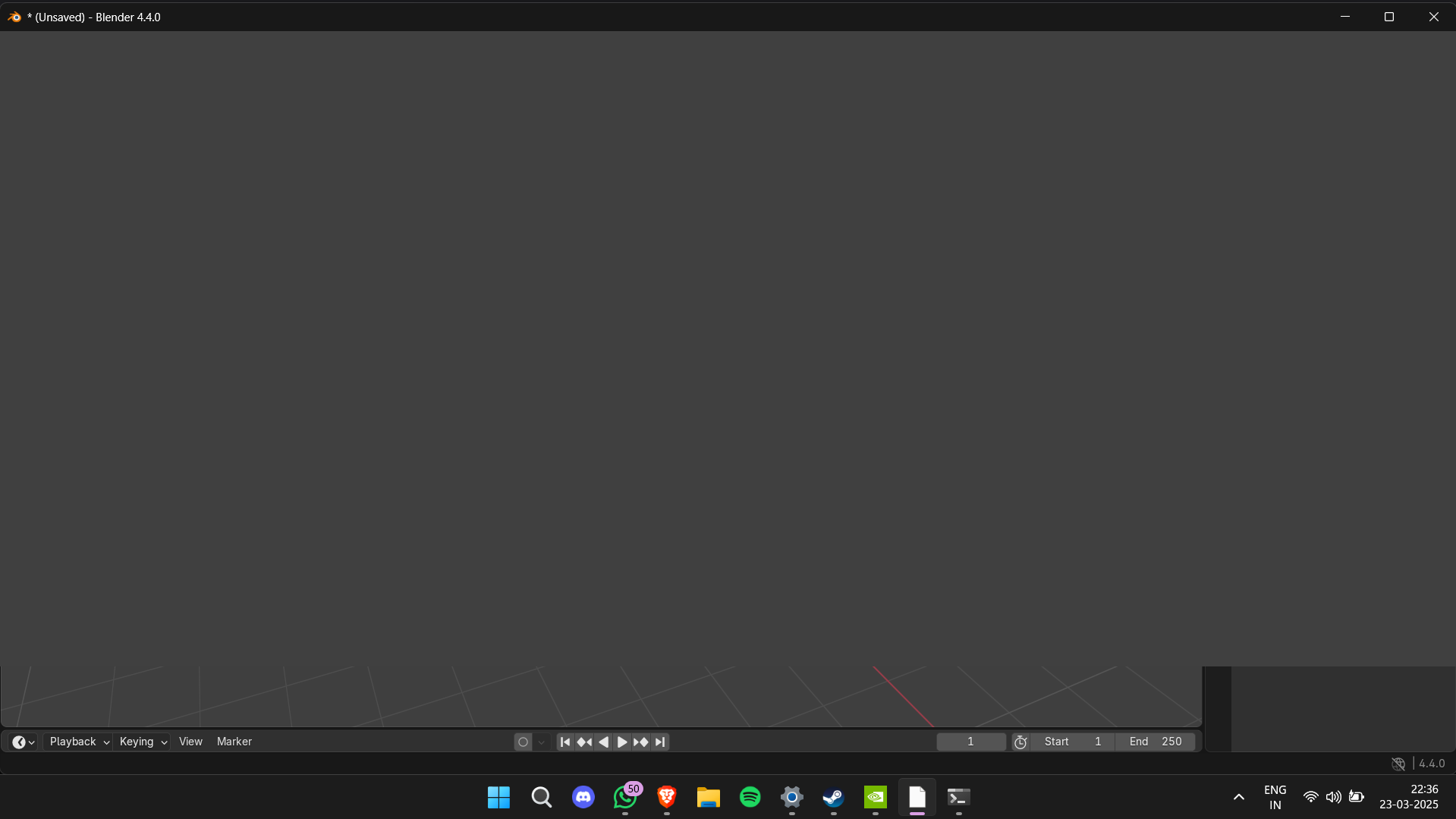Click the ENG IN language indicator

(1275, 797)
